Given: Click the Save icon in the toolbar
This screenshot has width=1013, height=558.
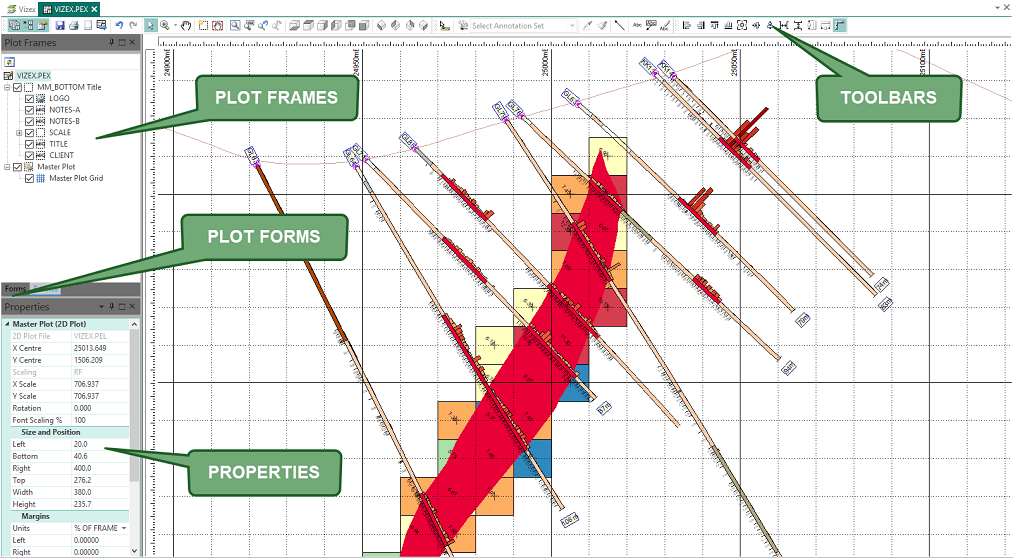Looking at the screenshot, I should (60, 25).
